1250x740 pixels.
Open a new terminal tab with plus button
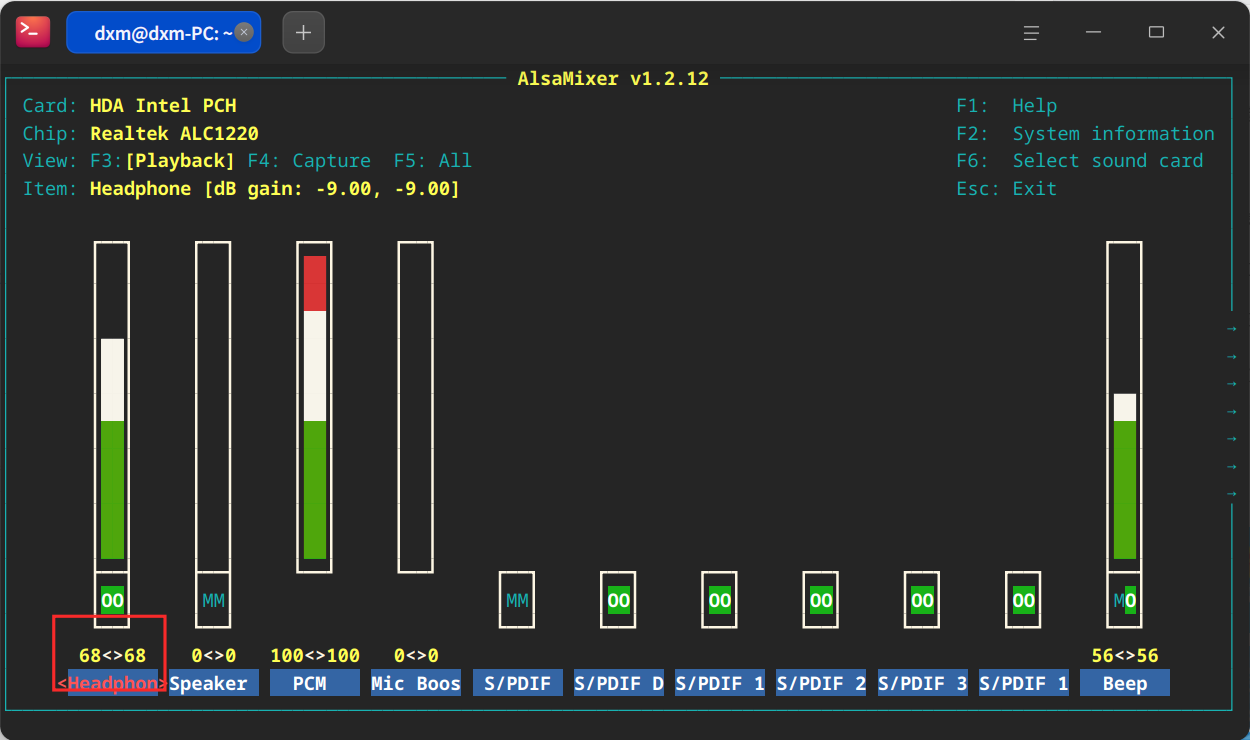tap(304, 33)
